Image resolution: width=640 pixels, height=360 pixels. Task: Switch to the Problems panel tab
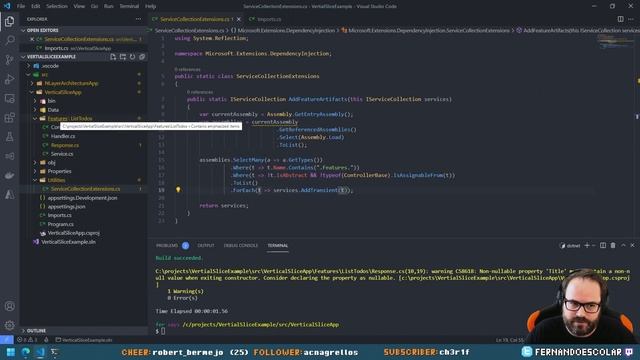pyautogui.click(x=167, y=245)
